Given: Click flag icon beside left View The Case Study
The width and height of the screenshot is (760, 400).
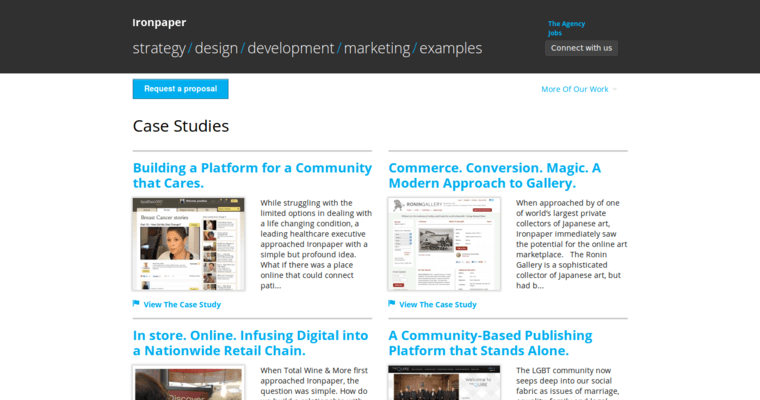Looking at the screenshot, I should tap(137, 304).
